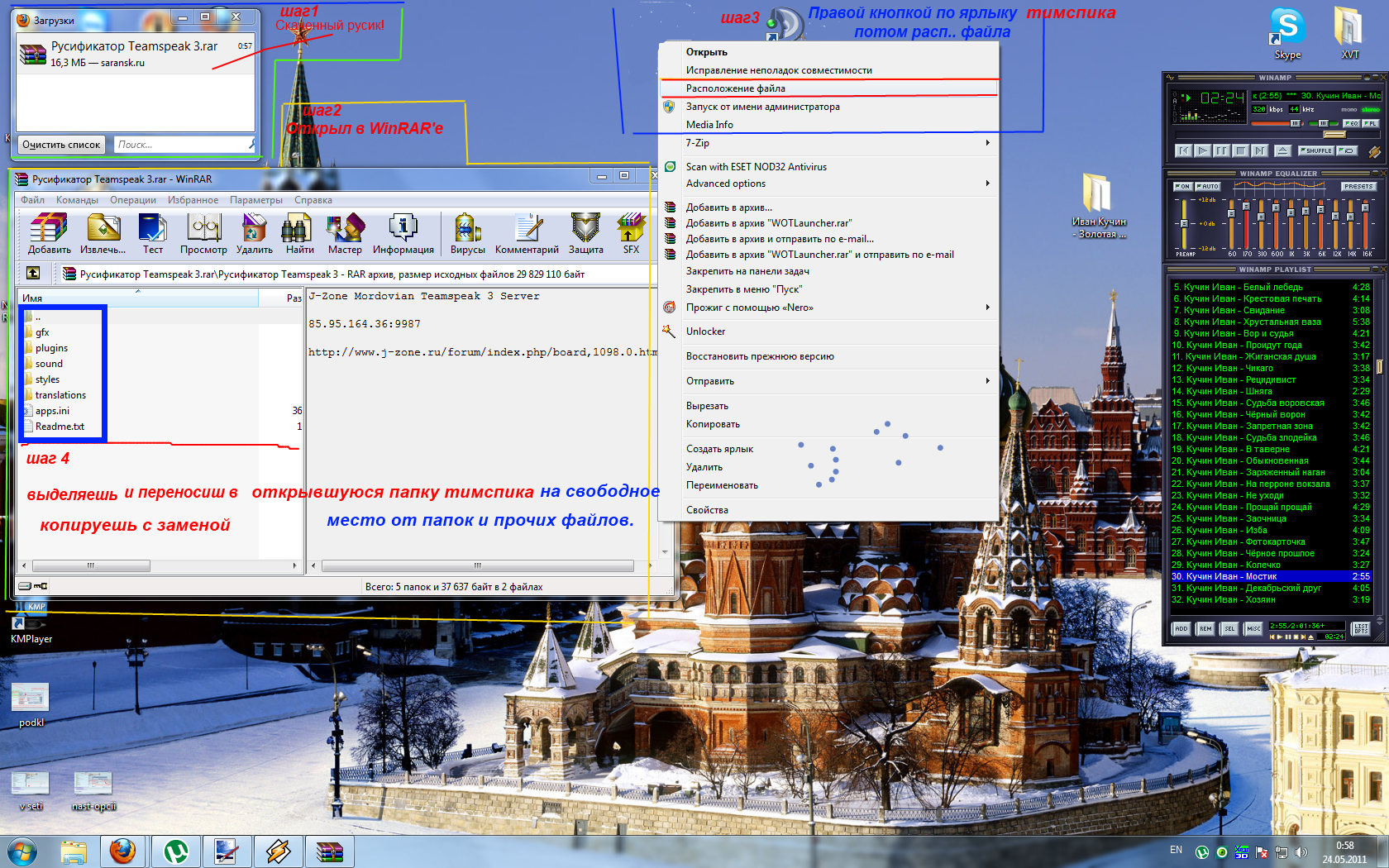Skip to next track in Winamp

pyautogui.click(x=1259, y=150)
